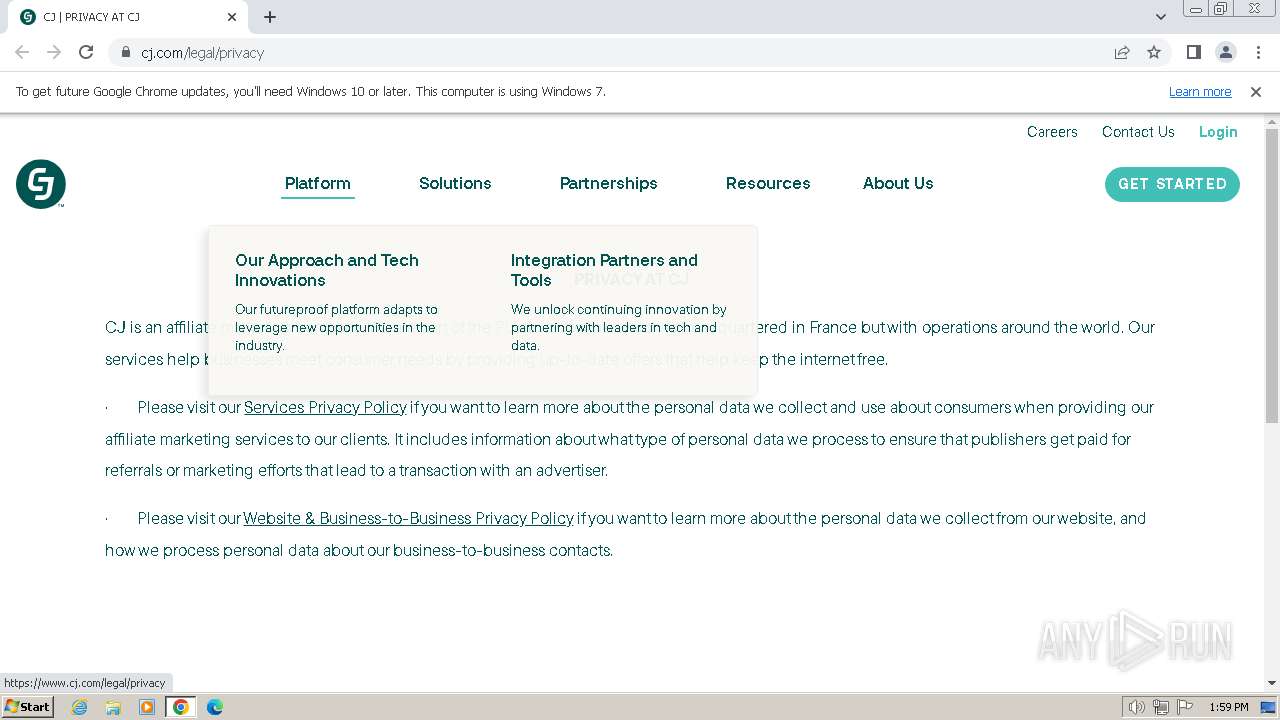This screenshot has width=1280, height=720.
Task: Open Website & Business-to-Business Privacy Policy link
Action: coord(408,518)
